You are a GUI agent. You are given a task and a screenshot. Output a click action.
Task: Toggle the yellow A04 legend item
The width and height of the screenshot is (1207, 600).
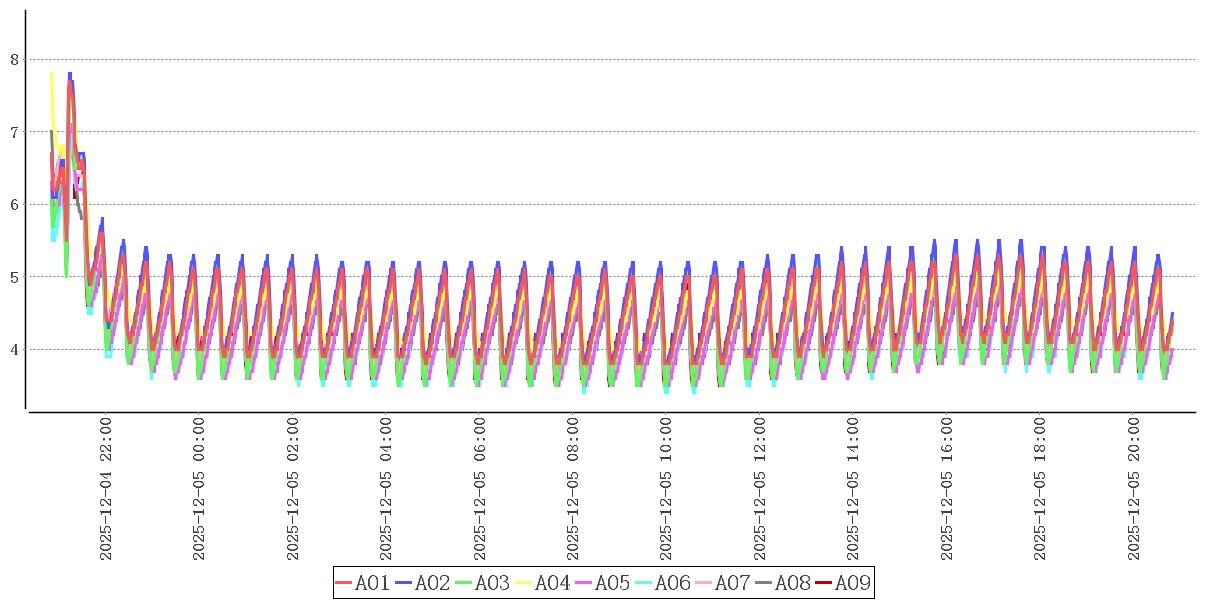click(542, 583)
